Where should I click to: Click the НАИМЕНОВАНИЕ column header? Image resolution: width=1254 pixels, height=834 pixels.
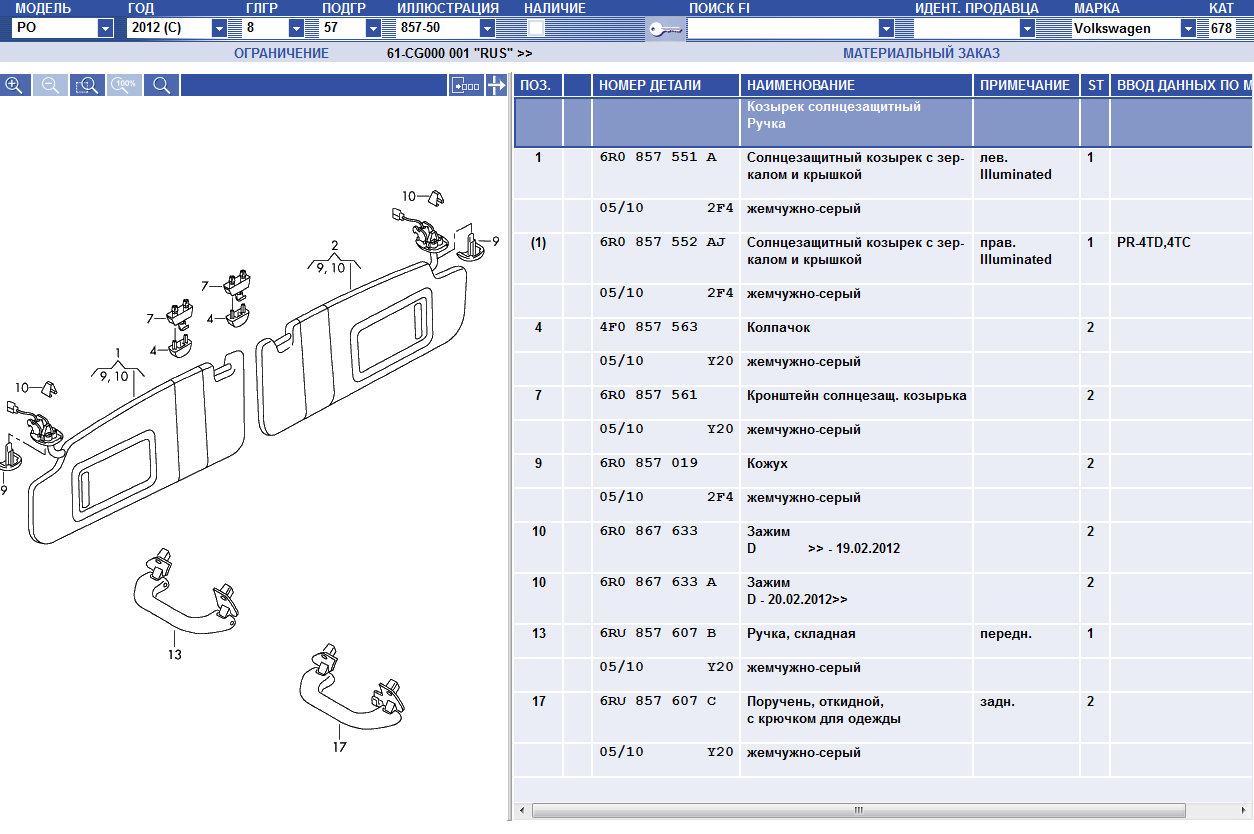[x=856, y=86]
